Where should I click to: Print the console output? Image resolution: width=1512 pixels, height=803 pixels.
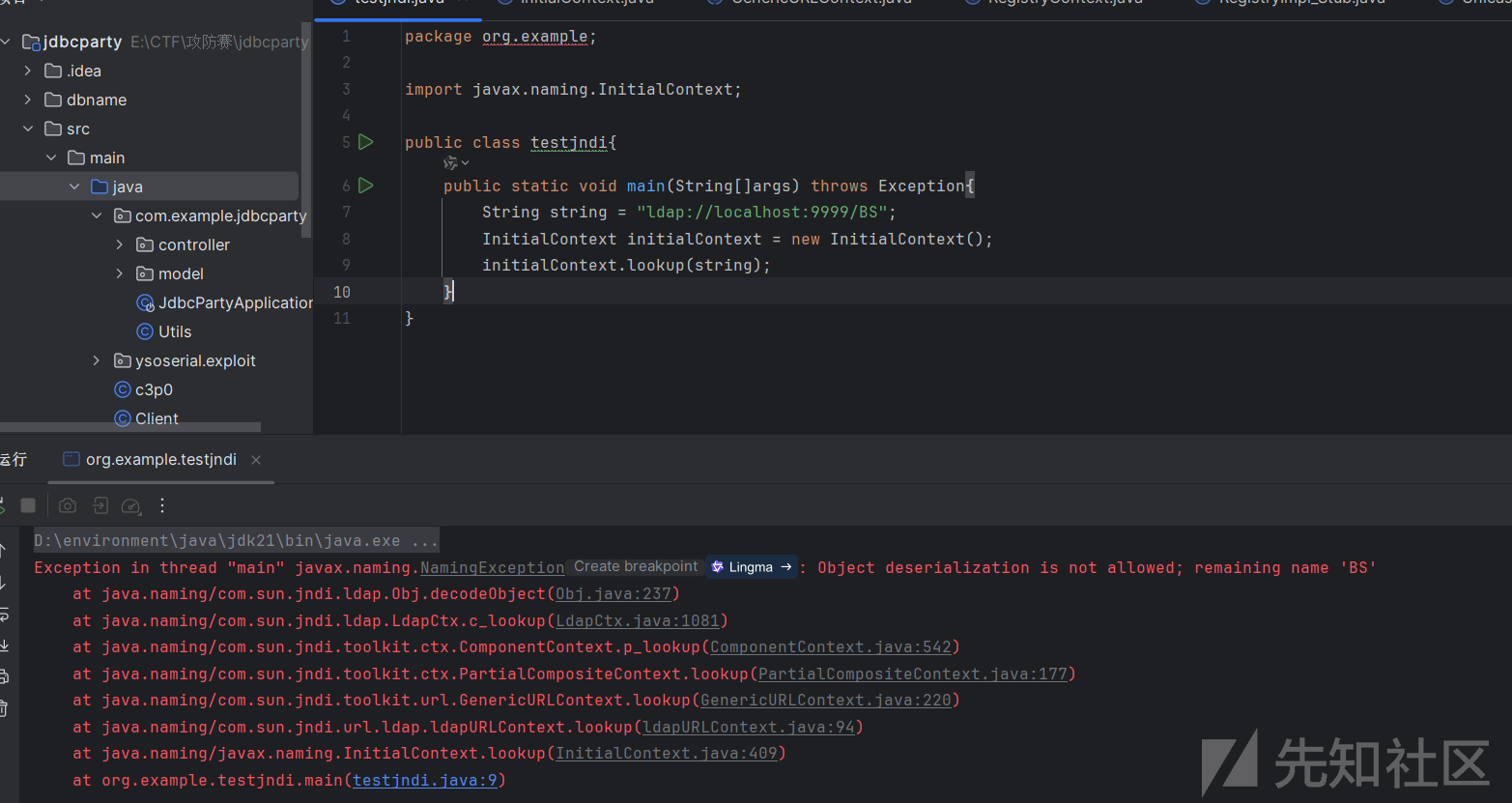[4, 676]
